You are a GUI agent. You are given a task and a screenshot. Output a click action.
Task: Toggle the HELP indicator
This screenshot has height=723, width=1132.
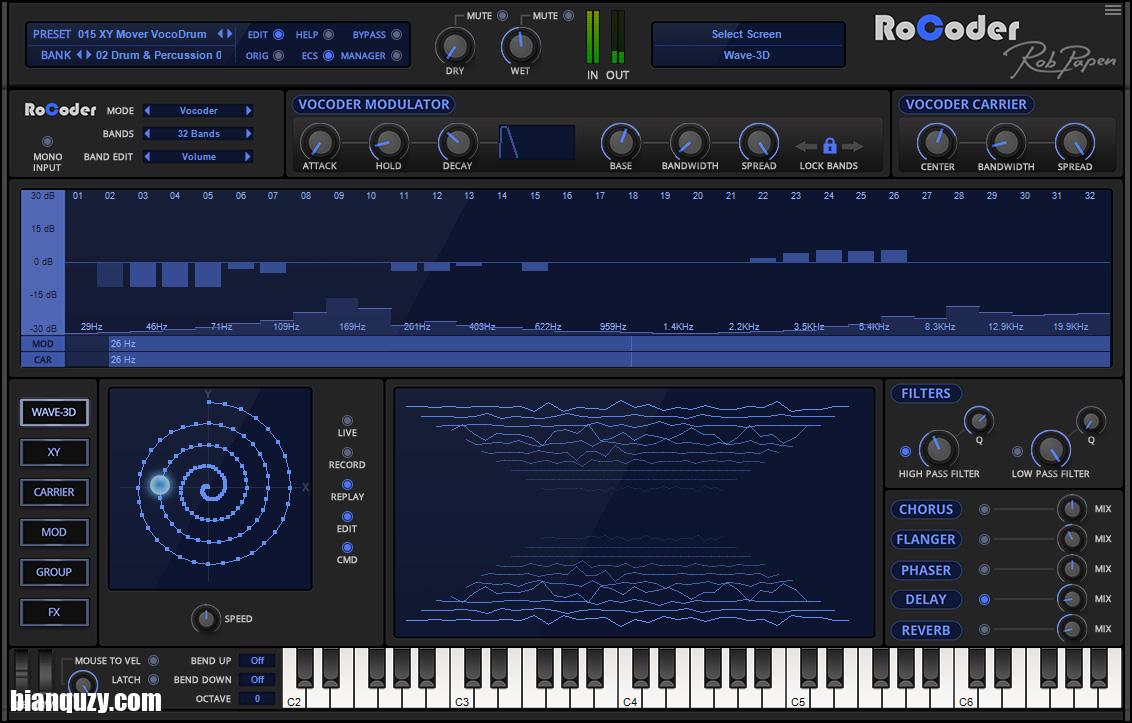tap(328, 35)
